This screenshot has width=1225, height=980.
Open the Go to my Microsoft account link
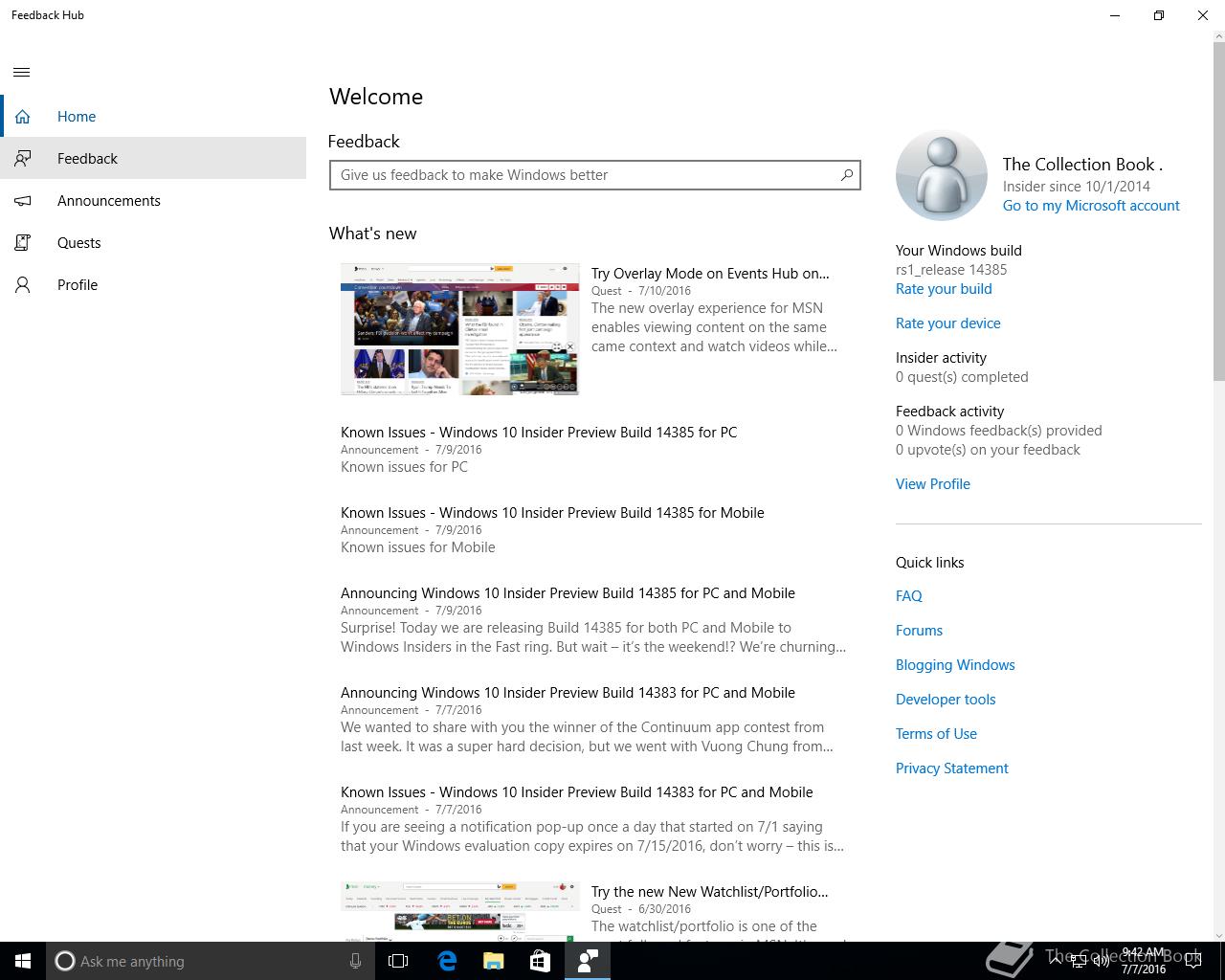(x=1091, y=206)
